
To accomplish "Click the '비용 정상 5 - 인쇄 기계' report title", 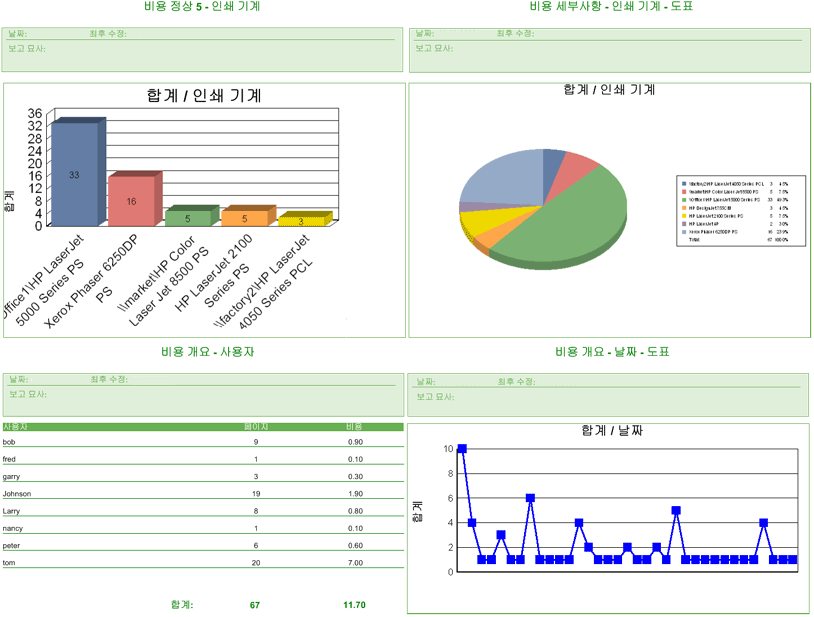I will 202,6.
